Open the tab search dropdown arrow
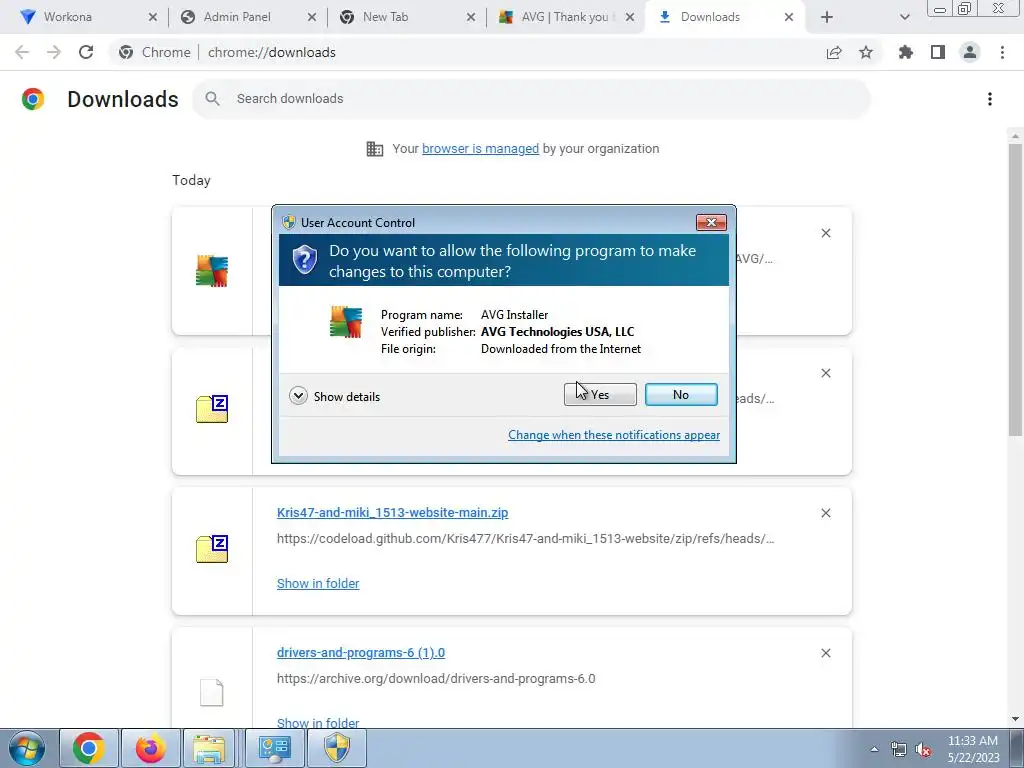The image size is (1024, 768). click(x=904, y=17)
